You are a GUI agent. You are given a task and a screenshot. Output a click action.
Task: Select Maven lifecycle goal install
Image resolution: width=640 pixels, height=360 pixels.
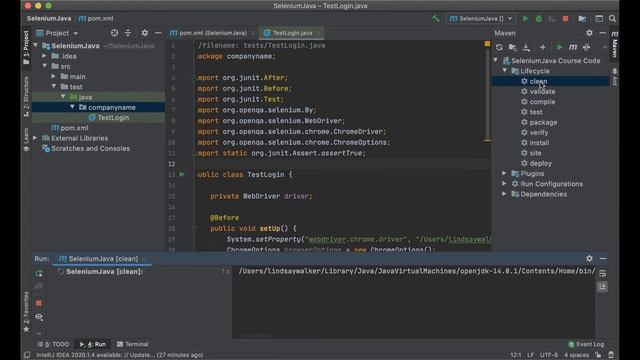point(539,143)
